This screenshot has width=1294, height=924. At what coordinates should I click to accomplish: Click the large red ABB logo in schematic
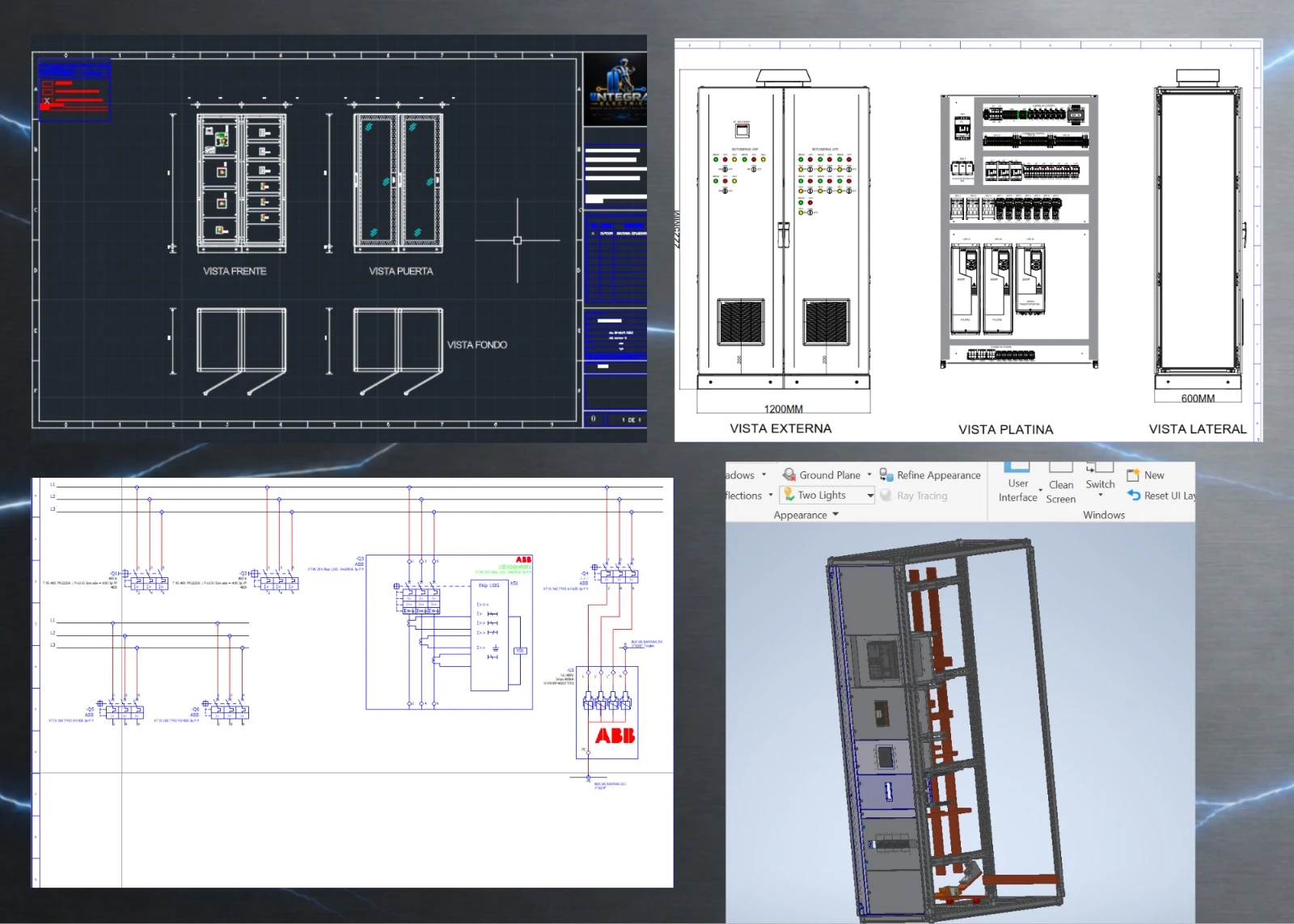tap(615, 736)
